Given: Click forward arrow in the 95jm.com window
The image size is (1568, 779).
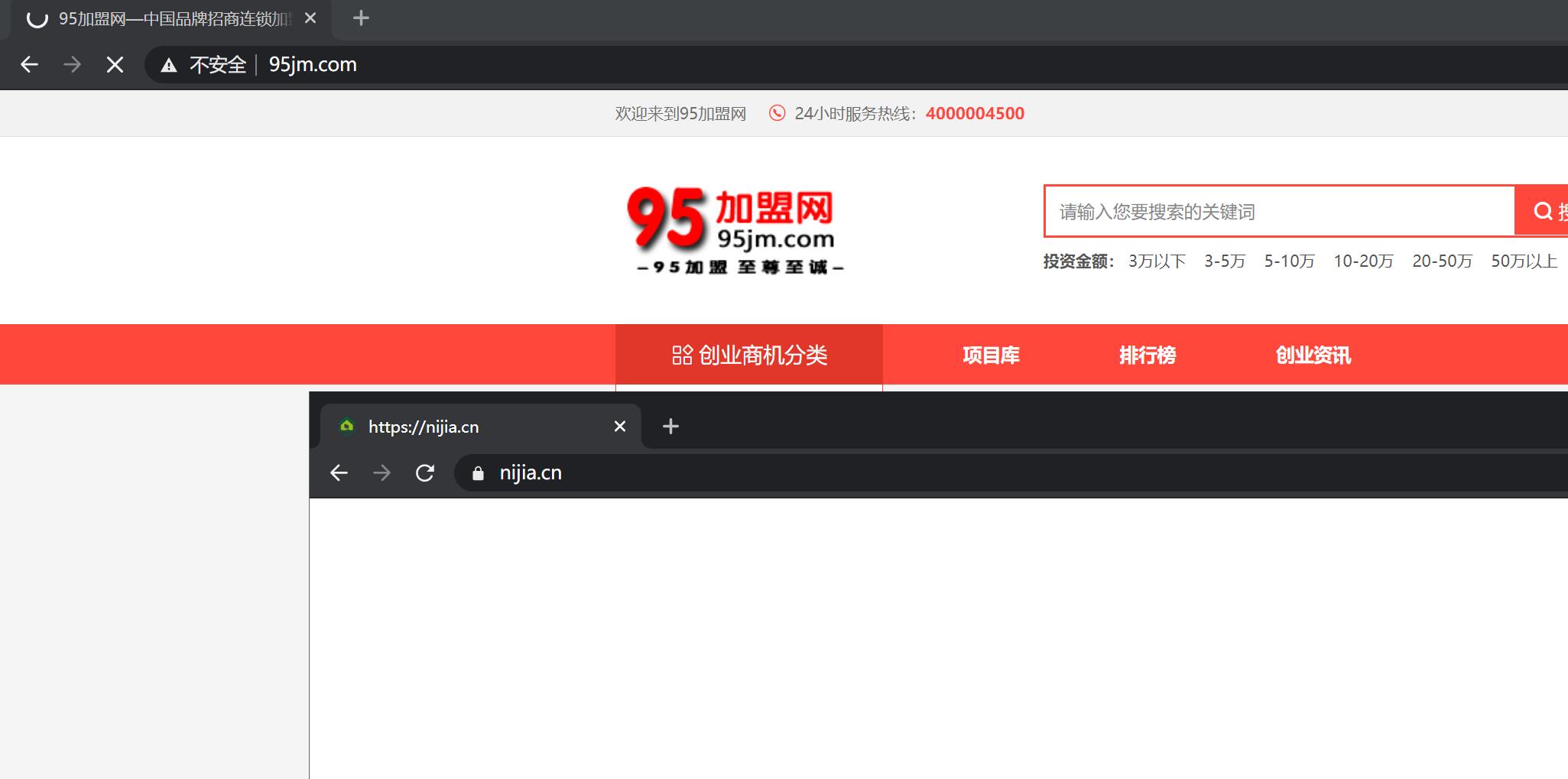Looking at the screenshot, I should 72,65.
